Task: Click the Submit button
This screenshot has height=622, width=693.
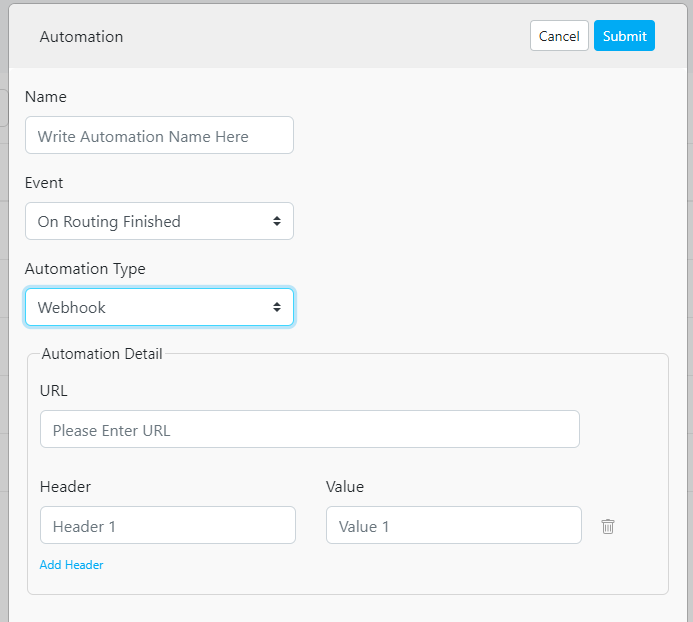Action: tap(624, 36)
